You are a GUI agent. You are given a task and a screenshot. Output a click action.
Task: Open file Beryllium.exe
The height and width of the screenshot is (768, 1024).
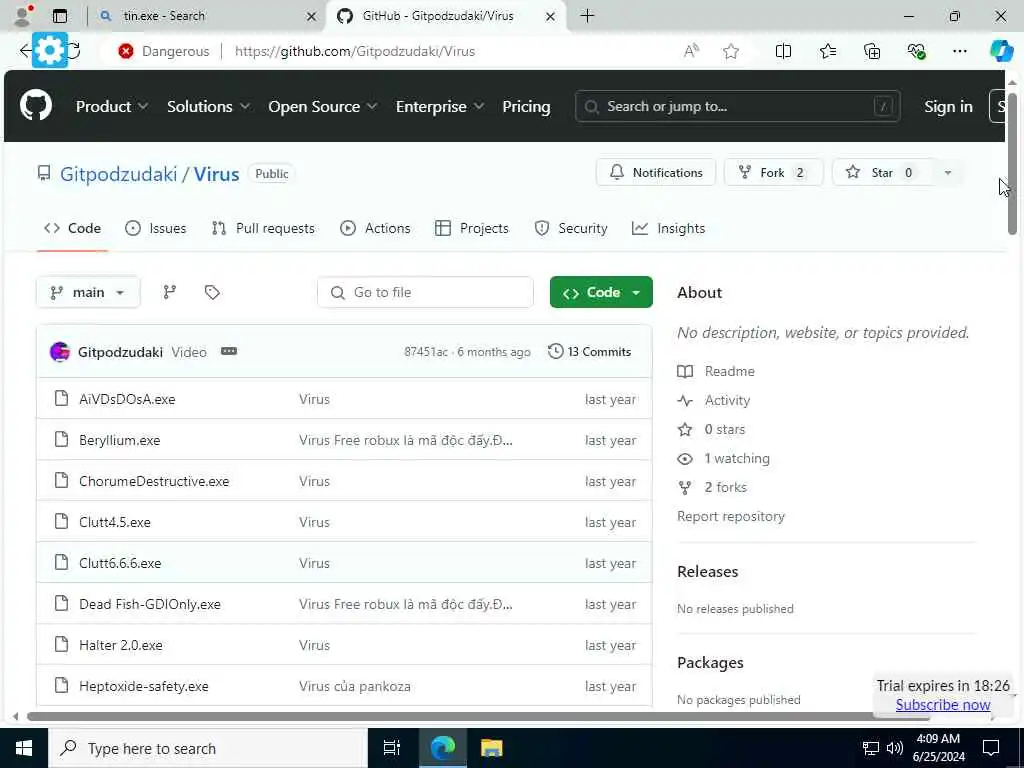[x=120, y=440]
